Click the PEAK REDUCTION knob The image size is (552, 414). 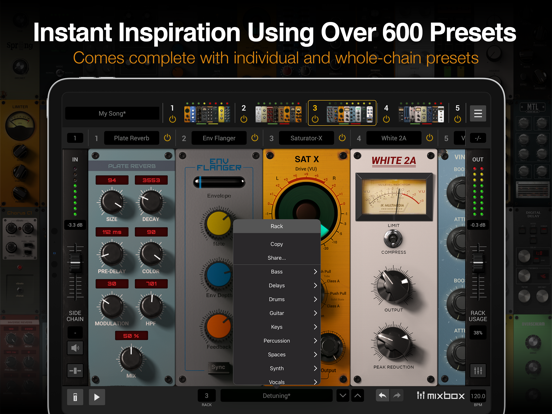(x=393, y=343)
